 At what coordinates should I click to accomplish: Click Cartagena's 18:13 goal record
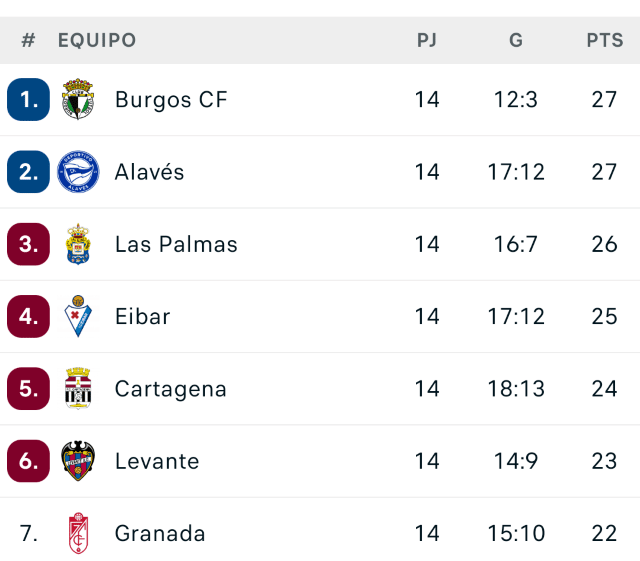point(516,389)
